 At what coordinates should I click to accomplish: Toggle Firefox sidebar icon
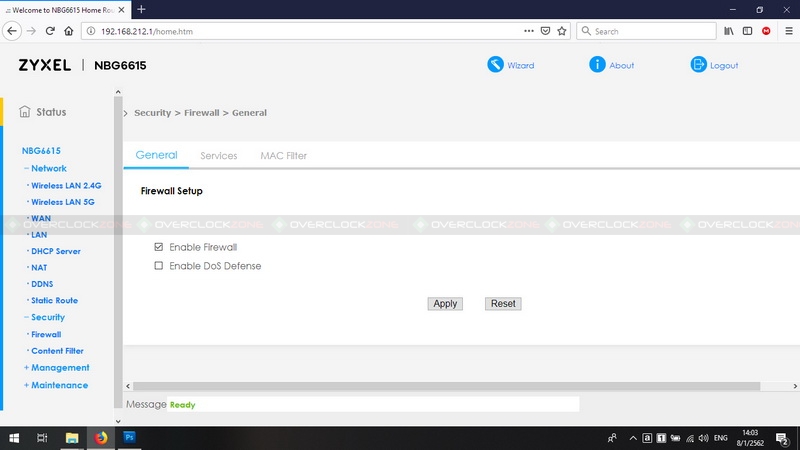747,31
